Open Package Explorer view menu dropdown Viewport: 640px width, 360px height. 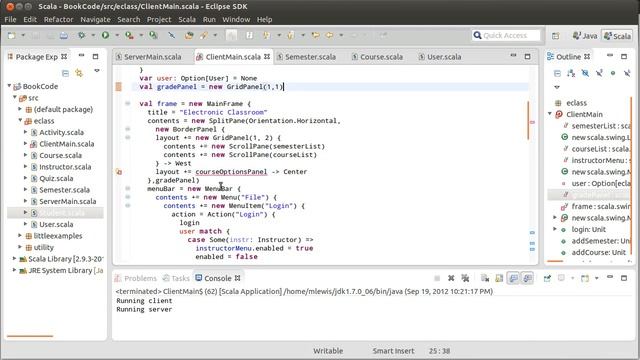pos(97,71)
